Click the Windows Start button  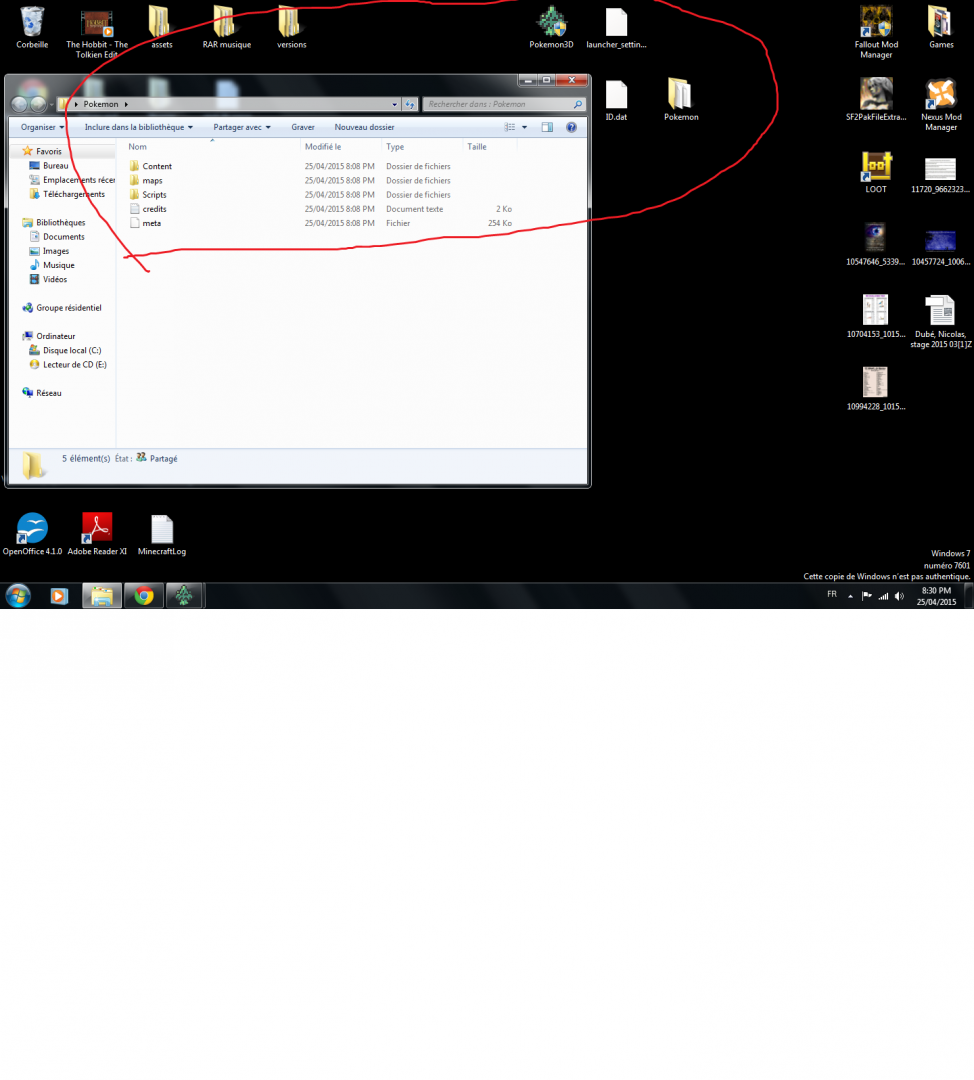click(19, 596)
